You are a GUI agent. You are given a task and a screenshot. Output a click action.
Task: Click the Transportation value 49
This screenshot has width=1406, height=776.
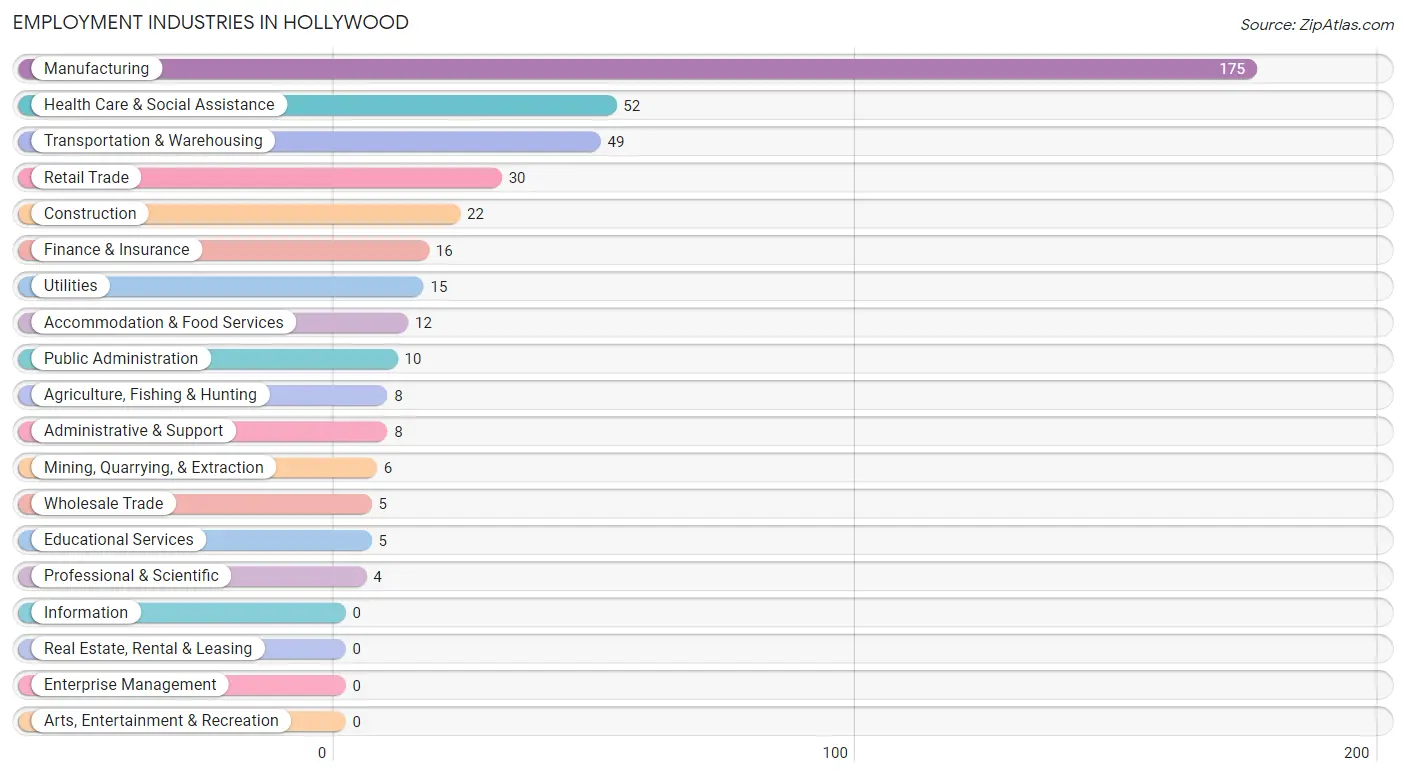(x=616, y=142)
